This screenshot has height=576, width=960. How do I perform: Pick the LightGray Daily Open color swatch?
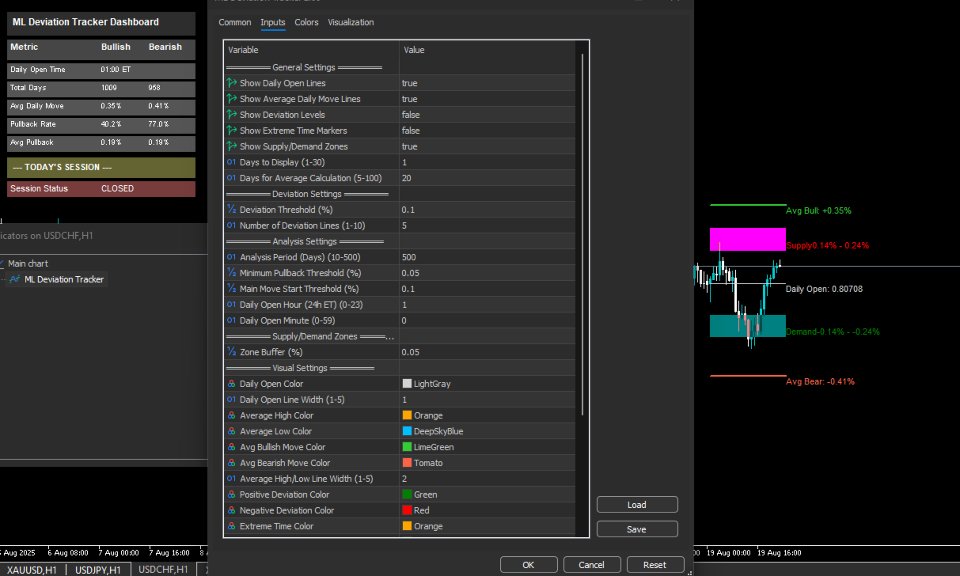click(407, 384)
